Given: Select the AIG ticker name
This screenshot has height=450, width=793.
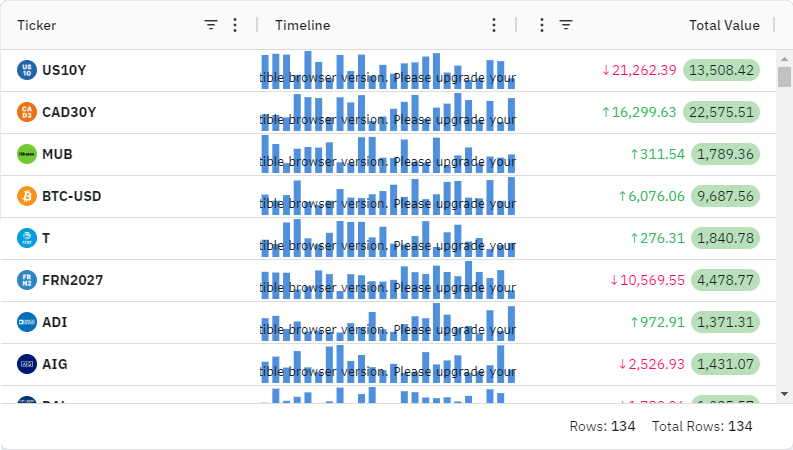Looking at the screenshot, I should pos(55,364).
